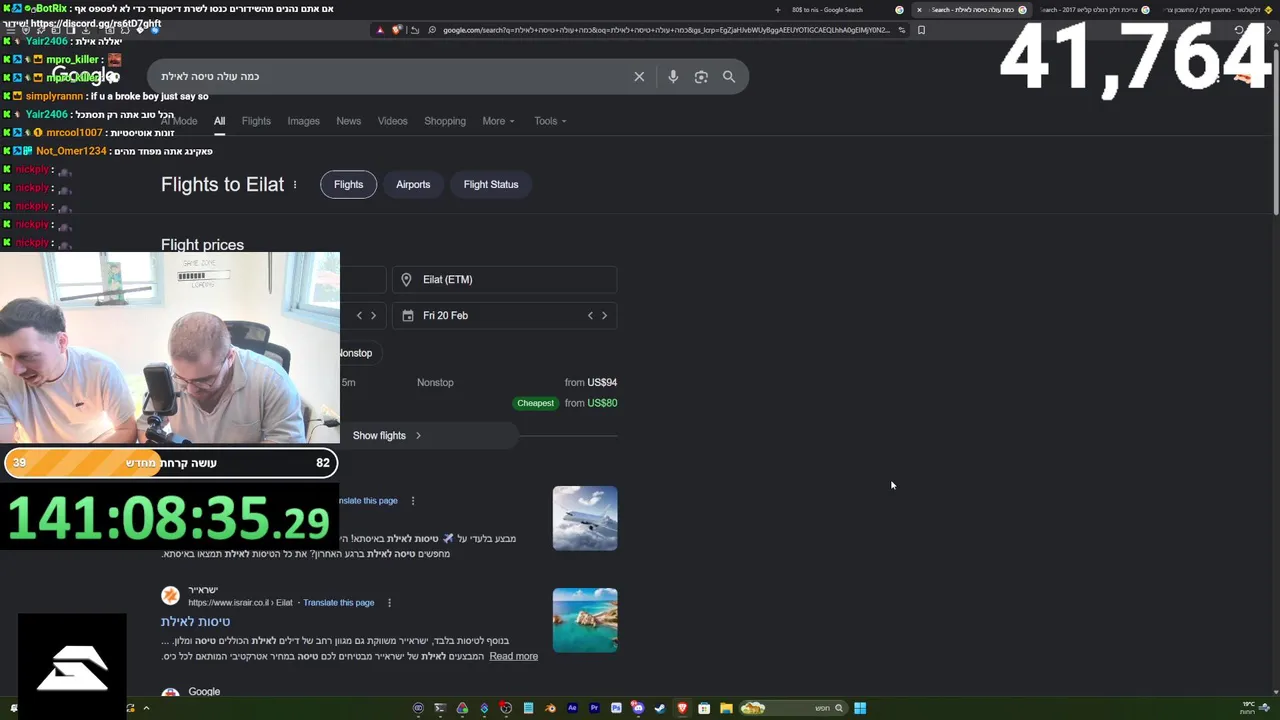Open Notepad from the taskbar
1280x720 pixels.
pos(528,708)
